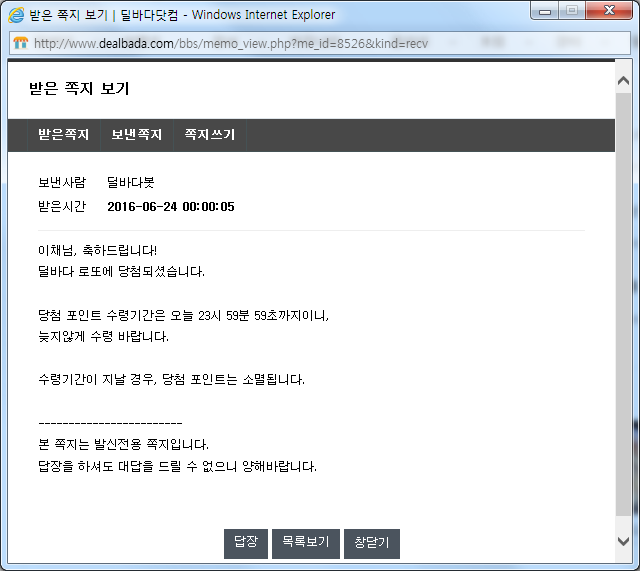
Task: Switch to the 보낸쪽지 tab
Action: point(137,135)
